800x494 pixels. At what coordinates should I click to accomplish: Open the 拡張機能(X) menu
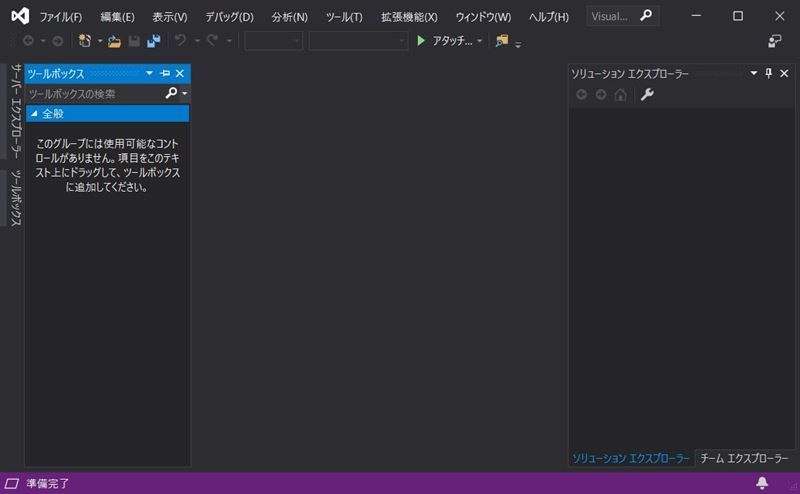[x=409, y=17]
